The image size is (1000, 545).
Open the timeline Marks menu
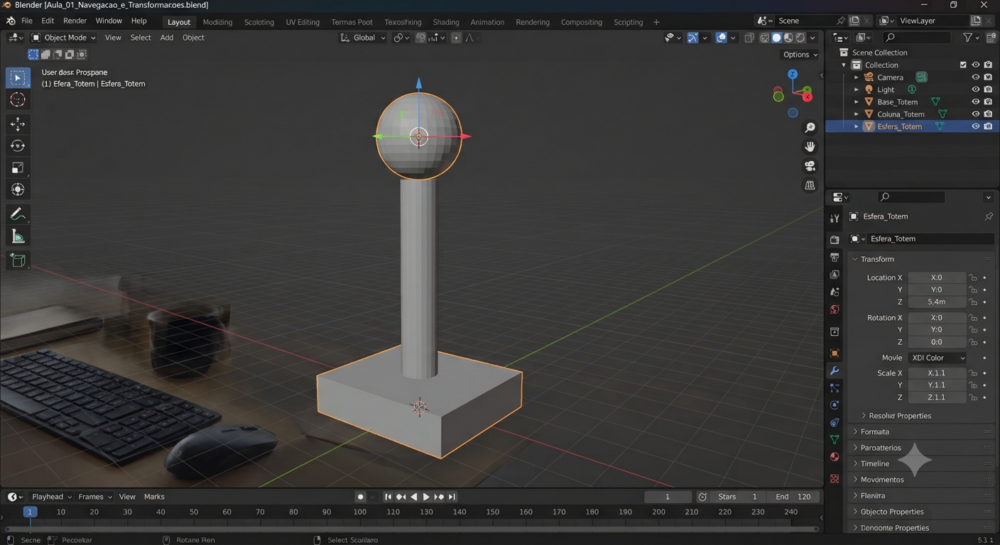coord(154,497)
